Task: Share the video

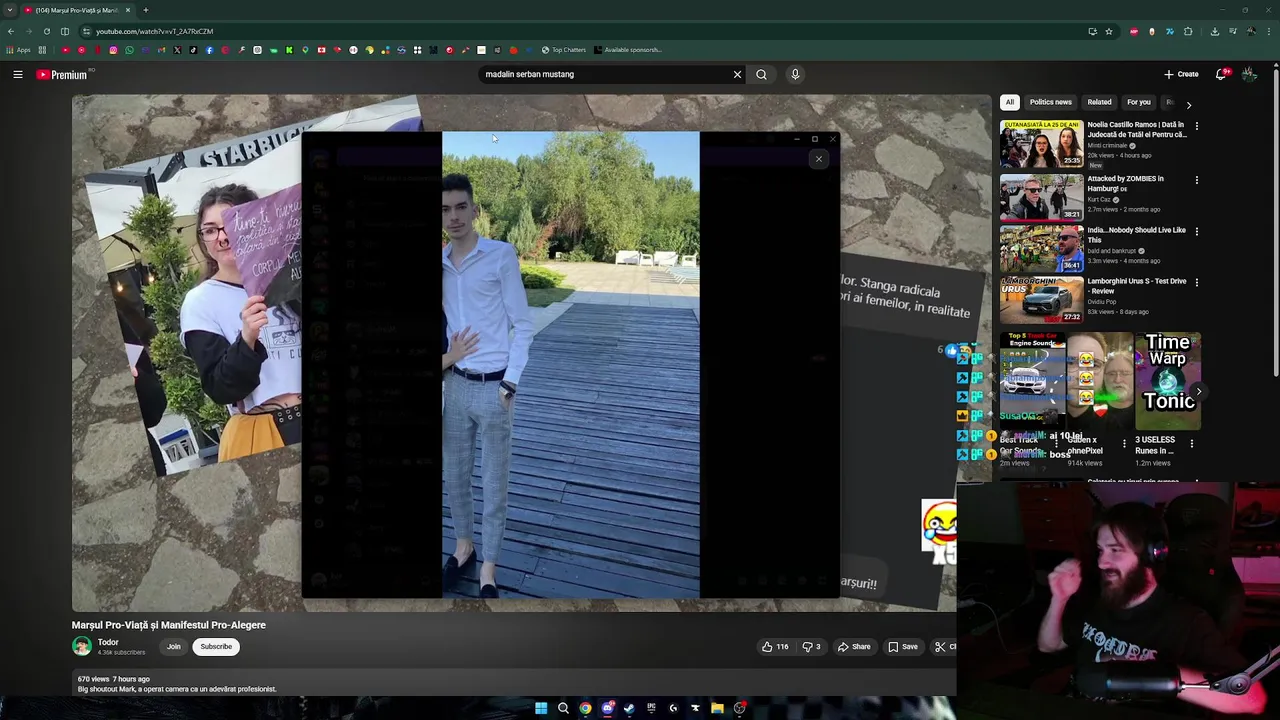Action: pyautogui.click(x=854, y=647)
